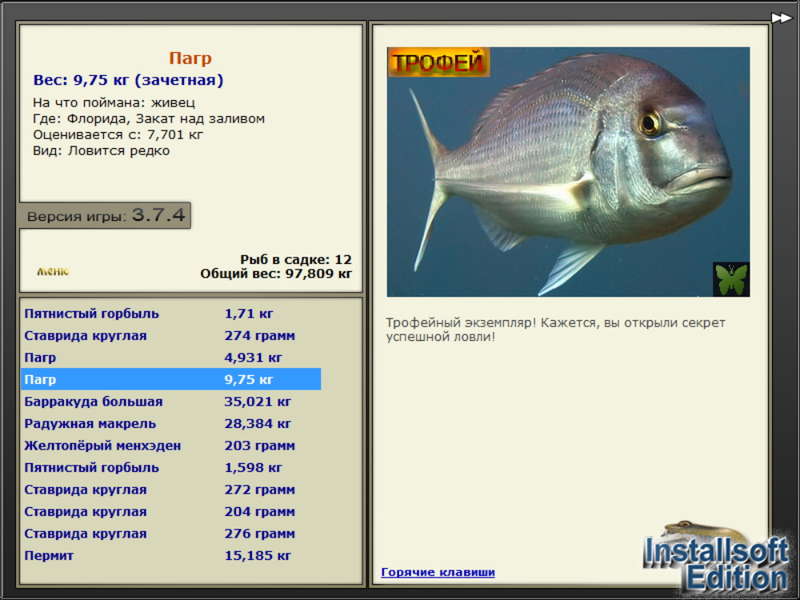Select the Пермит 15,185 кг entry

[x=171, y=555]
